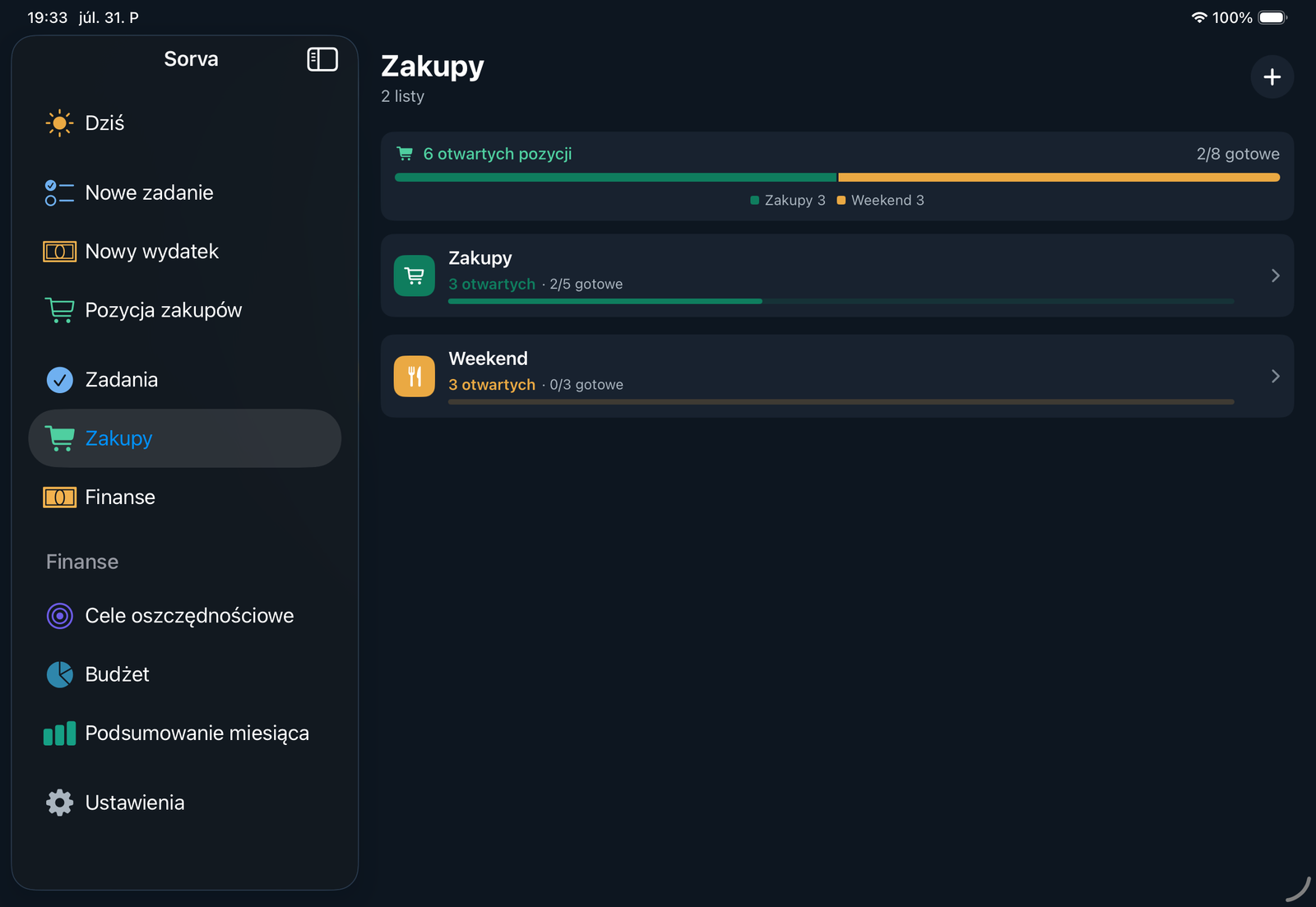This screenshot has width=1316, height=907.
Task: Select Nowy wydatek in the sidebar
Action: tap(185, 252)
